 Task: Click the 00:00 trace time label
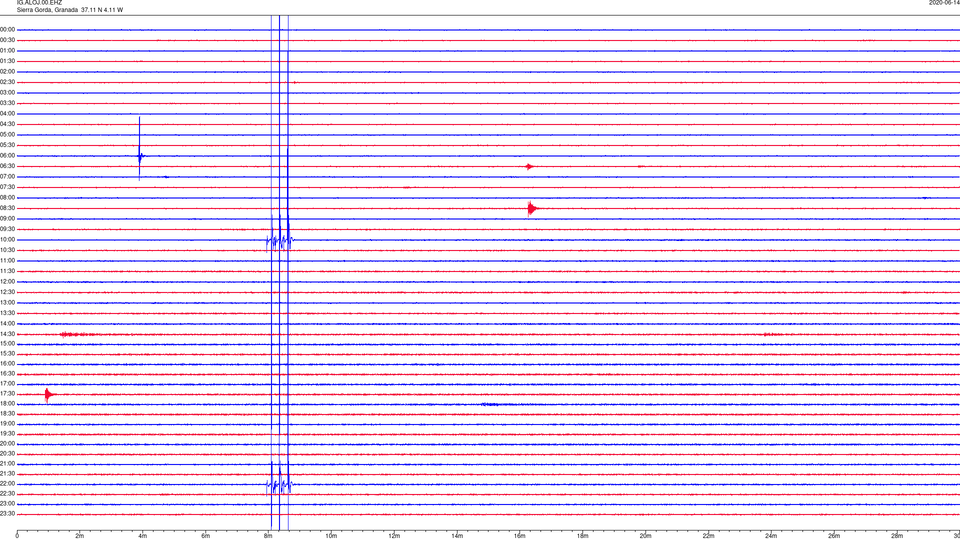[x=7, y=29]
